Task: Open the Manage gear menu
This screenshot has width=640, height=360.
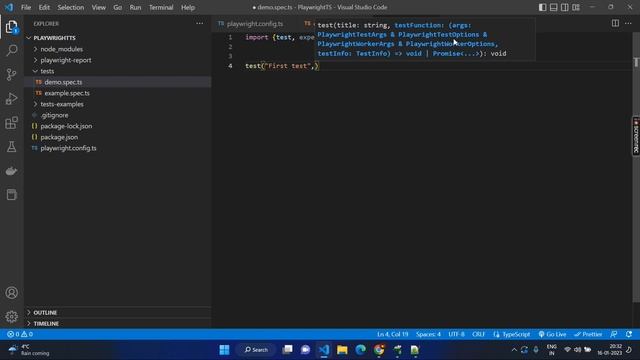Action: 11,316
